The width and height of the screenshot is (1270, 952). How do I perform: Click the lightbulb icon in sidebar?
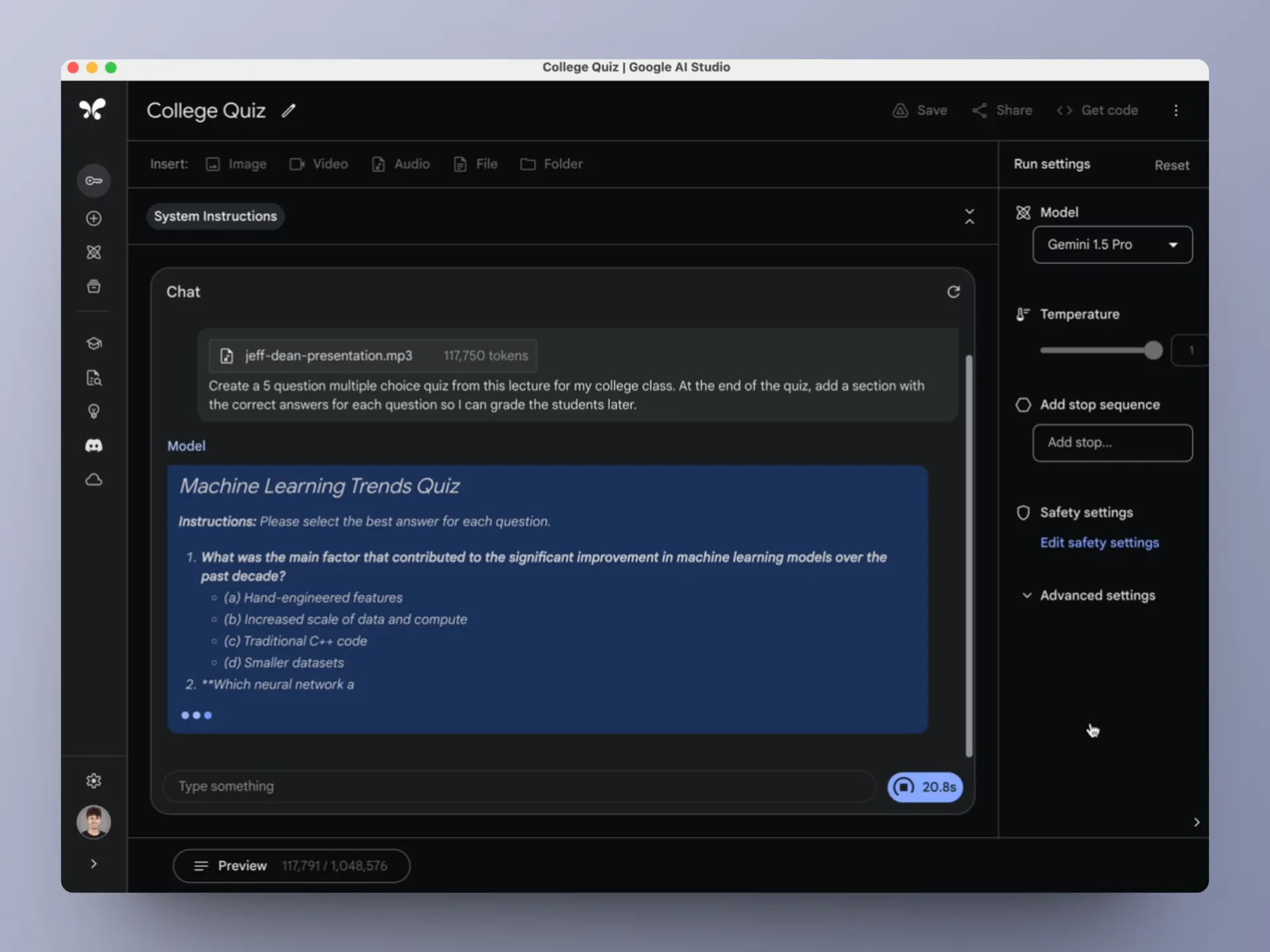pyautogui.click(x=93, y=411)
